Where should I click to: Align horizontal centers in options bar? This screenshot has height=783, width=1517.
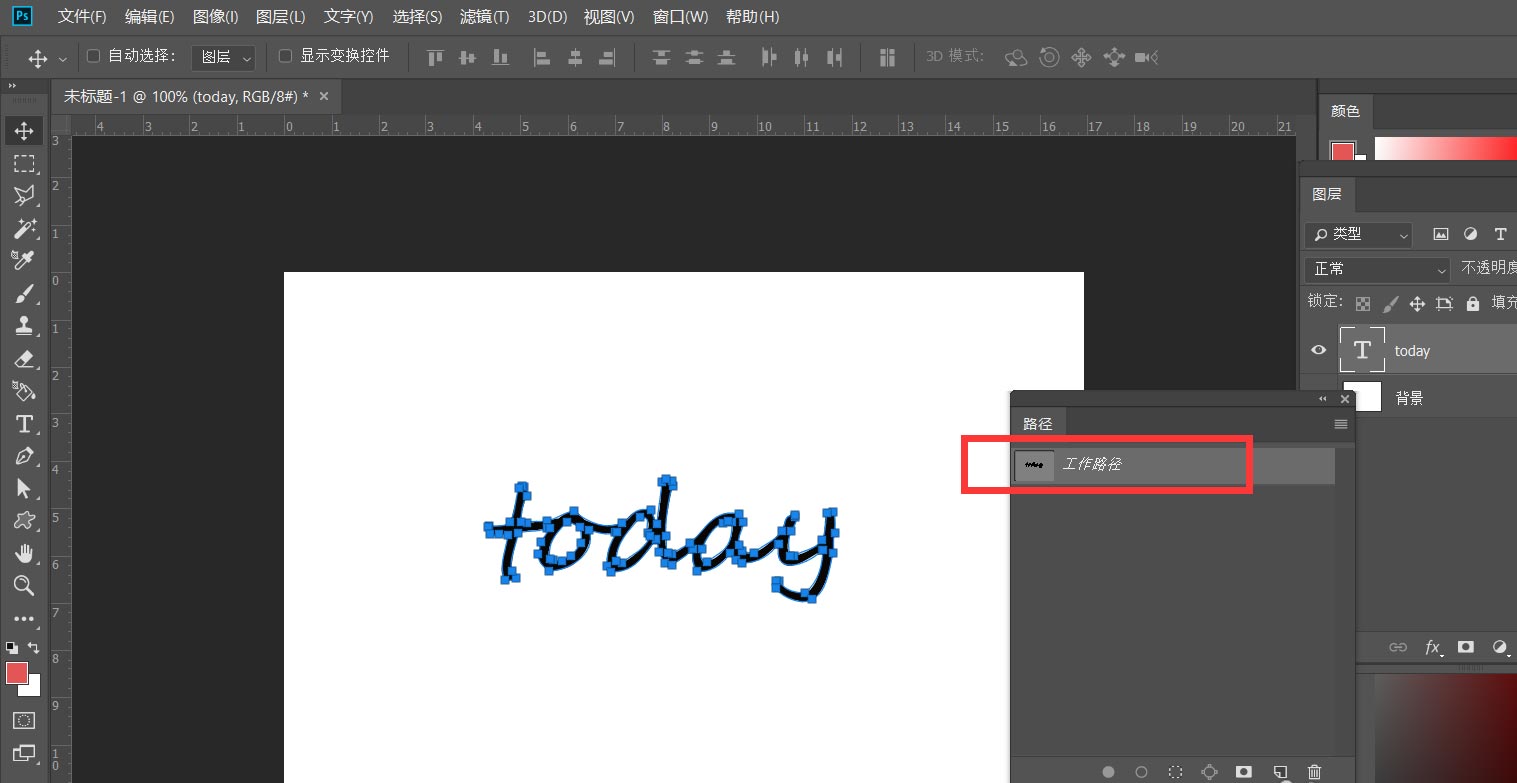(575, 57)
